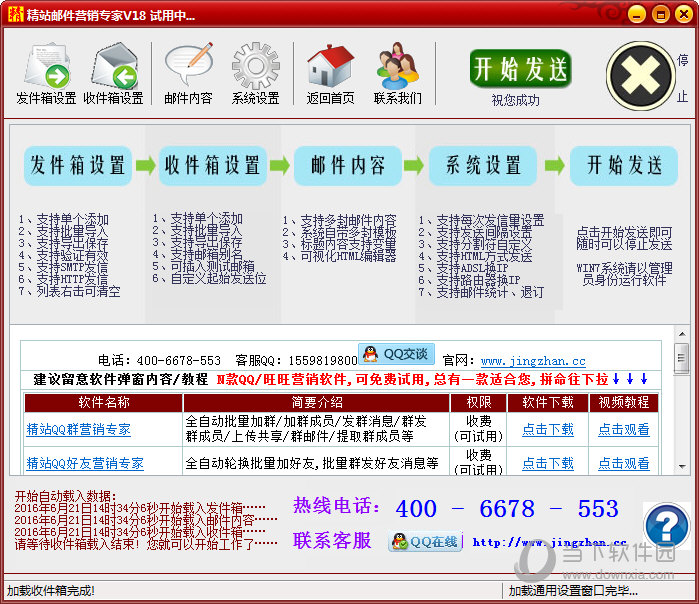Screen dimensions: 699x604
Task: Maximize the 精站邮件营销专家 window
Action: coord(661,15)
